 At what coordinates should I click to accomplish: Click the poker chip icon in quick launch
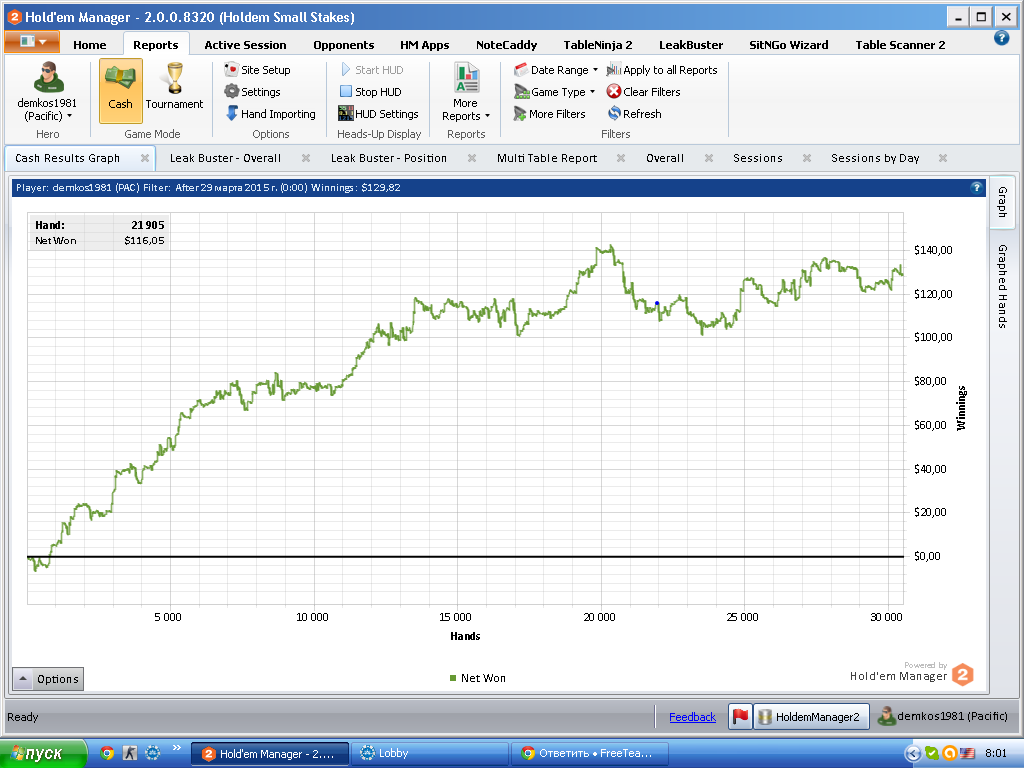153,753
